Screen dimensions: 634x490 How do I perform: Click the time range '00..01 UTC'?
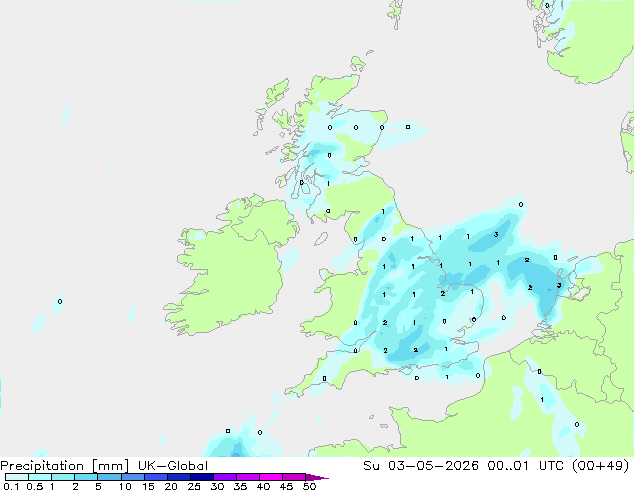click(528, 466)
